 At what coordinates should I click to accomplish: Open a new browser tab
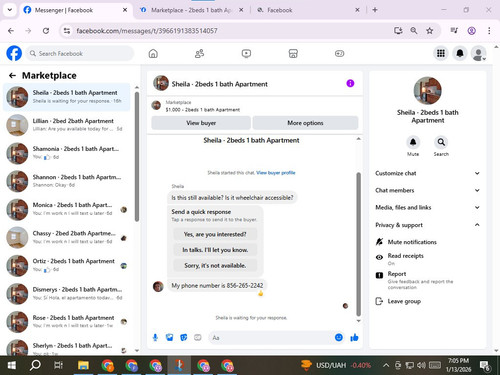[x=375, y=10]
